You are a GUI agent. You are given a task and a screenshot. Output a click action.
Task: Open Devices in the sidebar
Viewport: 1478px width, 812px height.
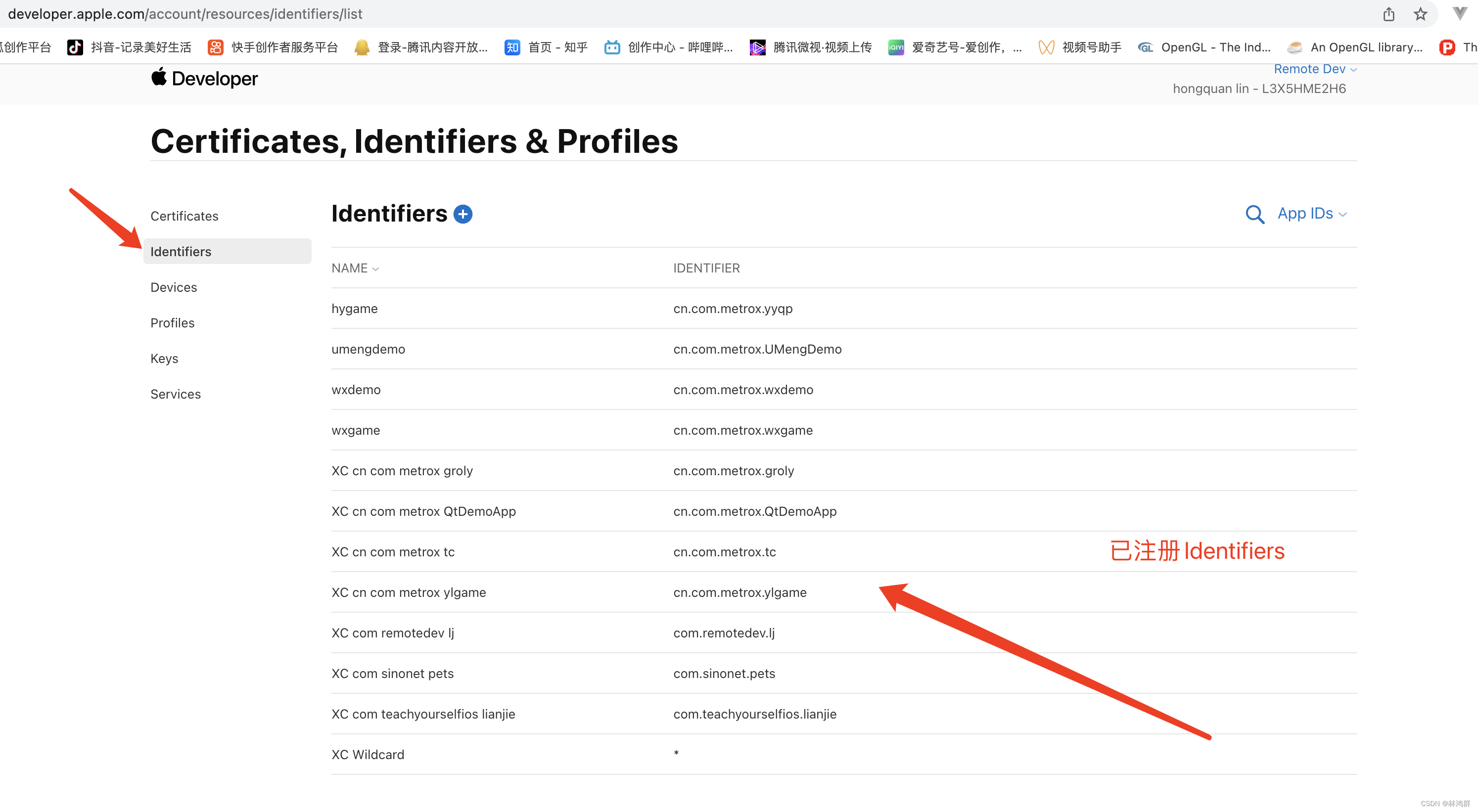coord(173,287)
